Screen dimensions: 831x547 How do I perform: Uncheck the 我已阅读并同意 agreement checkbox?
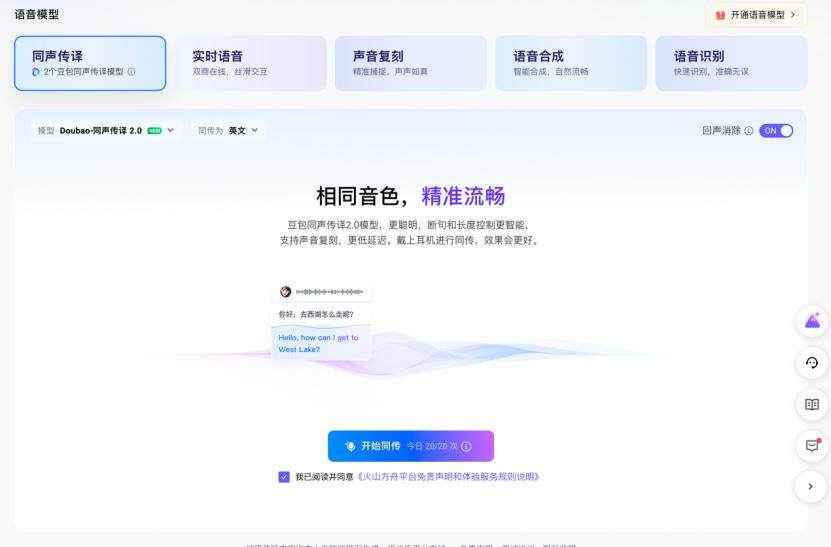(x=284, y=477)
